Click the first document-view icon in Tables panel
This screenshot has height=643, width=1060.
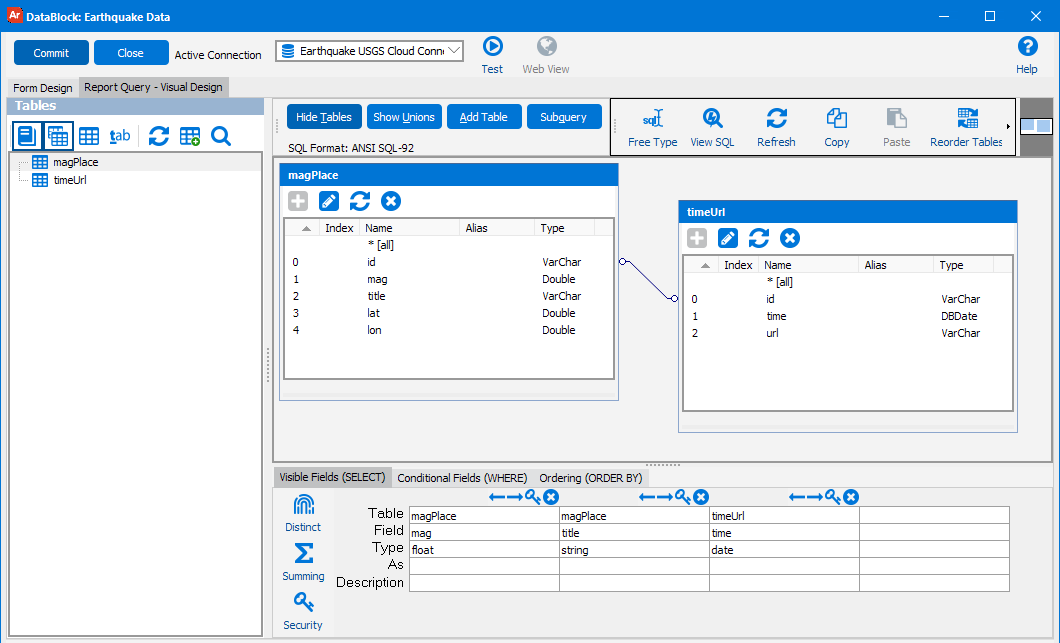pos(27,136)
